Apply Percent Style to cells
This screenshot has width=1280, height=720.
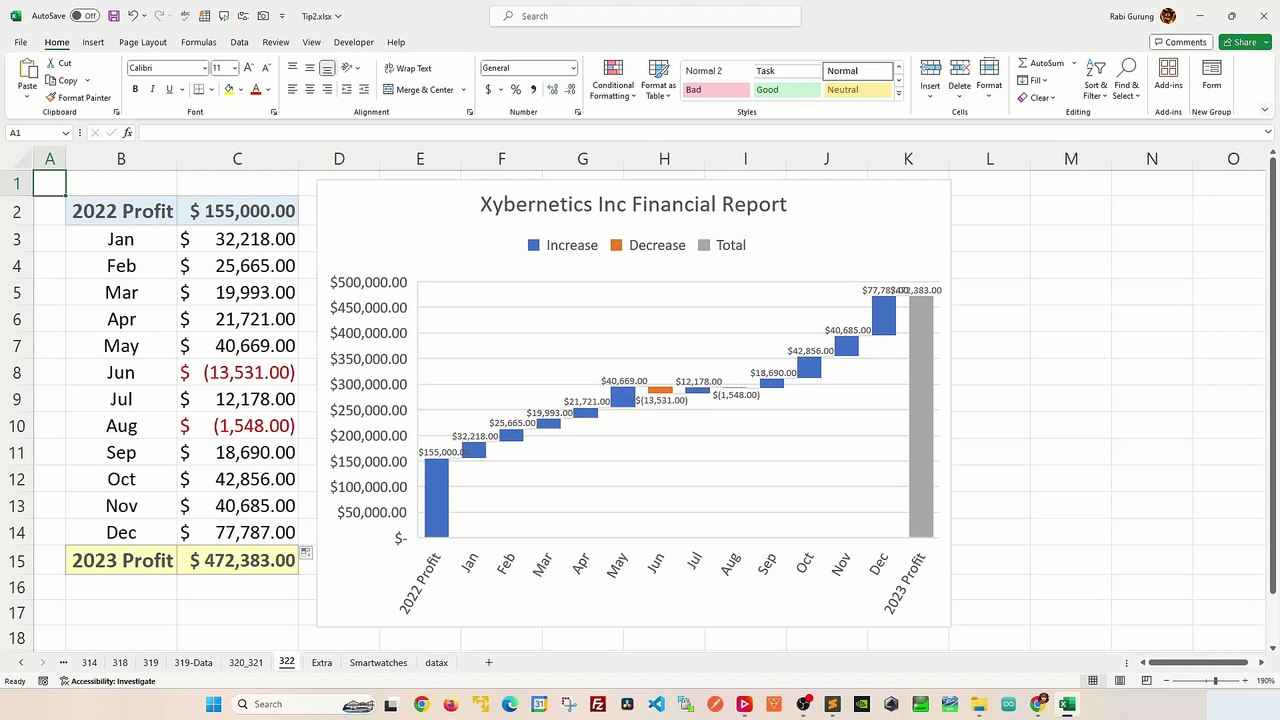click(x=515, y=89)
